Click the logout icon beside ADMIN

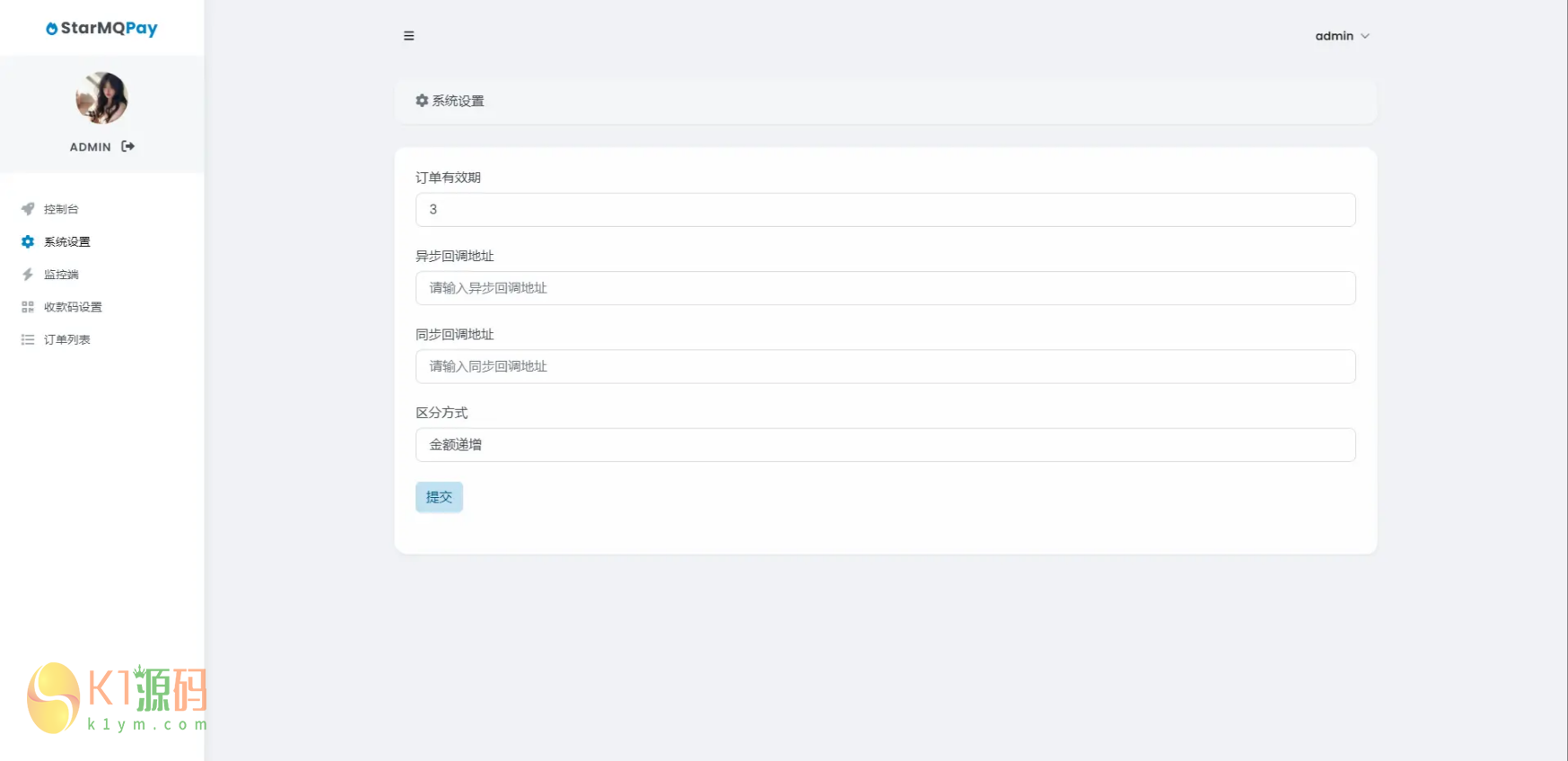coord(128,146)
